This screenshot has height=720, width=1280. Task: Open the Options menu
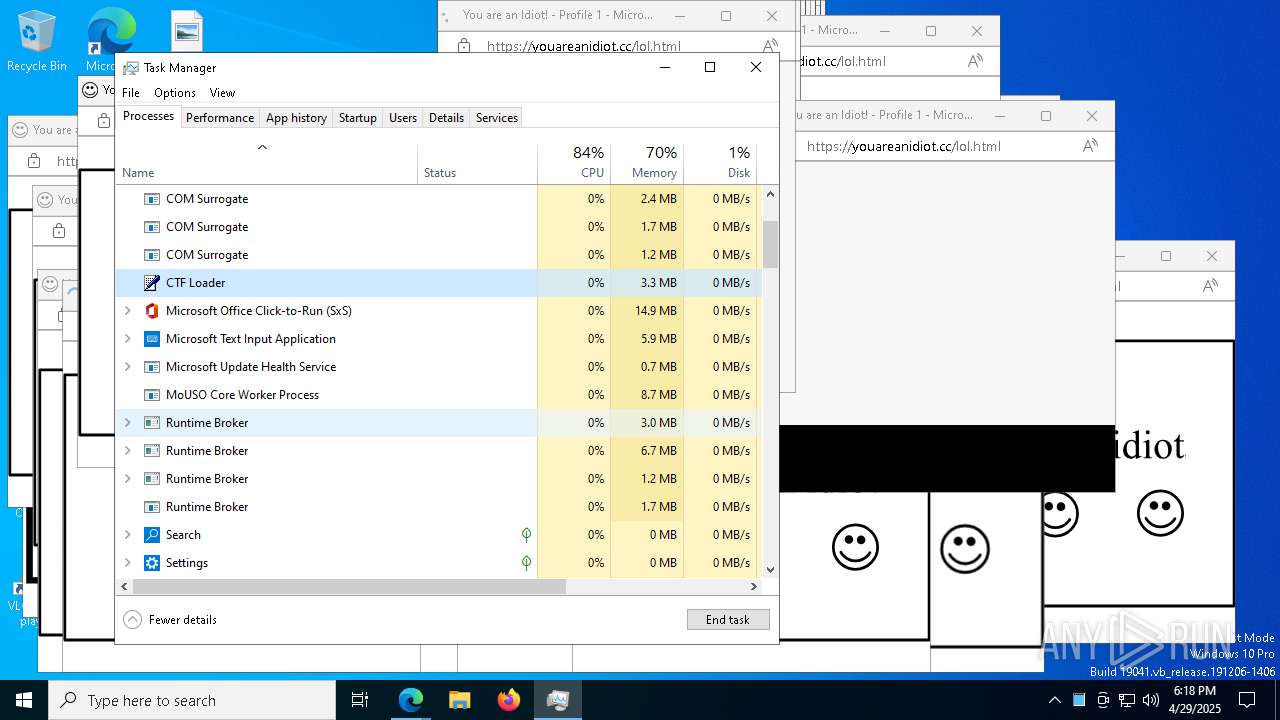pos(175,93)
